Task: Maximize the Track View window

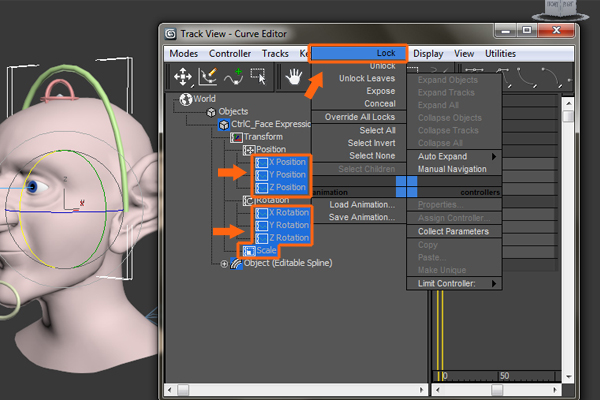Action: (x=527, y=30)
